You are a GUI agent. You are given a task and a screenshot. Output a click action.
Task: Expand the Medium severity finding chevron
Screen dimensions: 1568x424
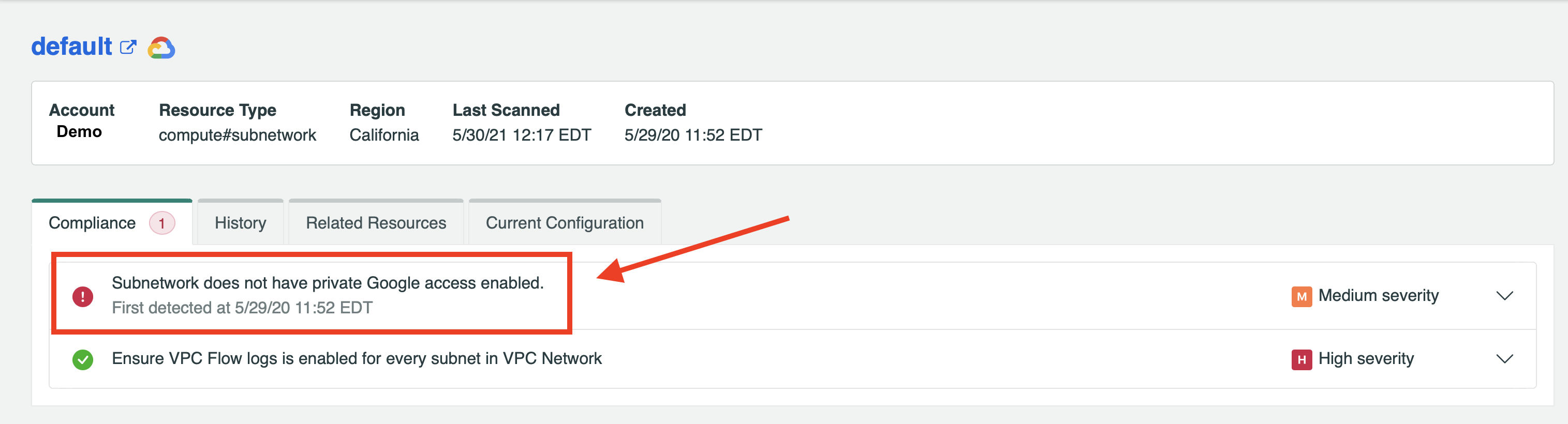pyautogui.click(x=1504, y=296)
